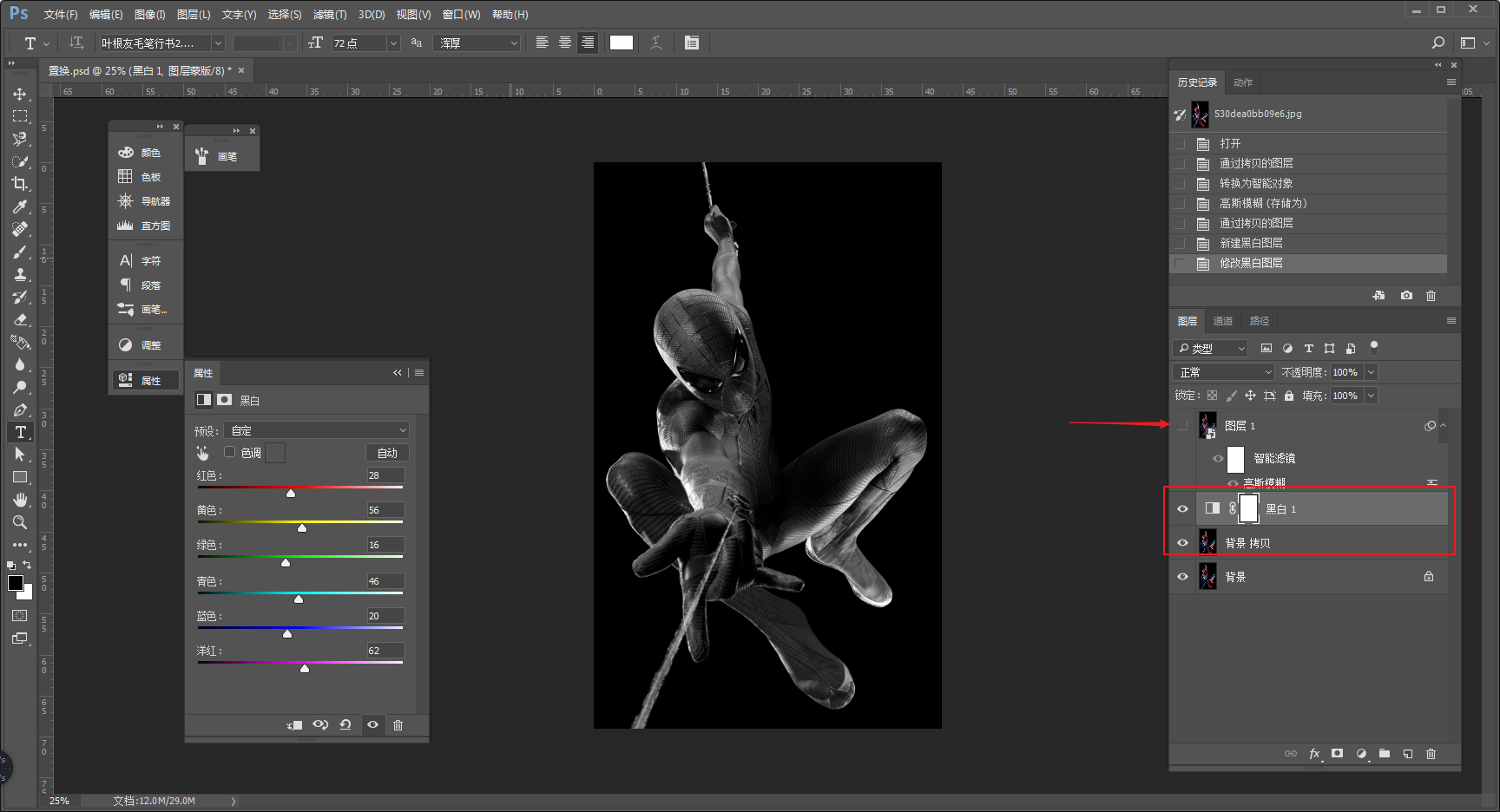Hide the 黑白 1 adjustment layer
The image size is (1500, 812).
[1182, 509]
